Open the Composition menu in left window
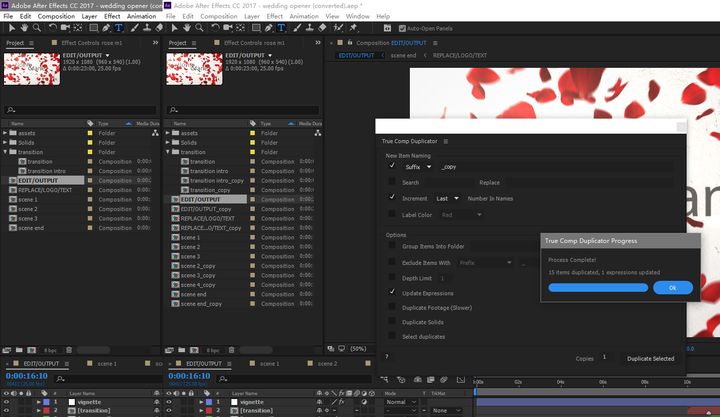 pos(56,16)
